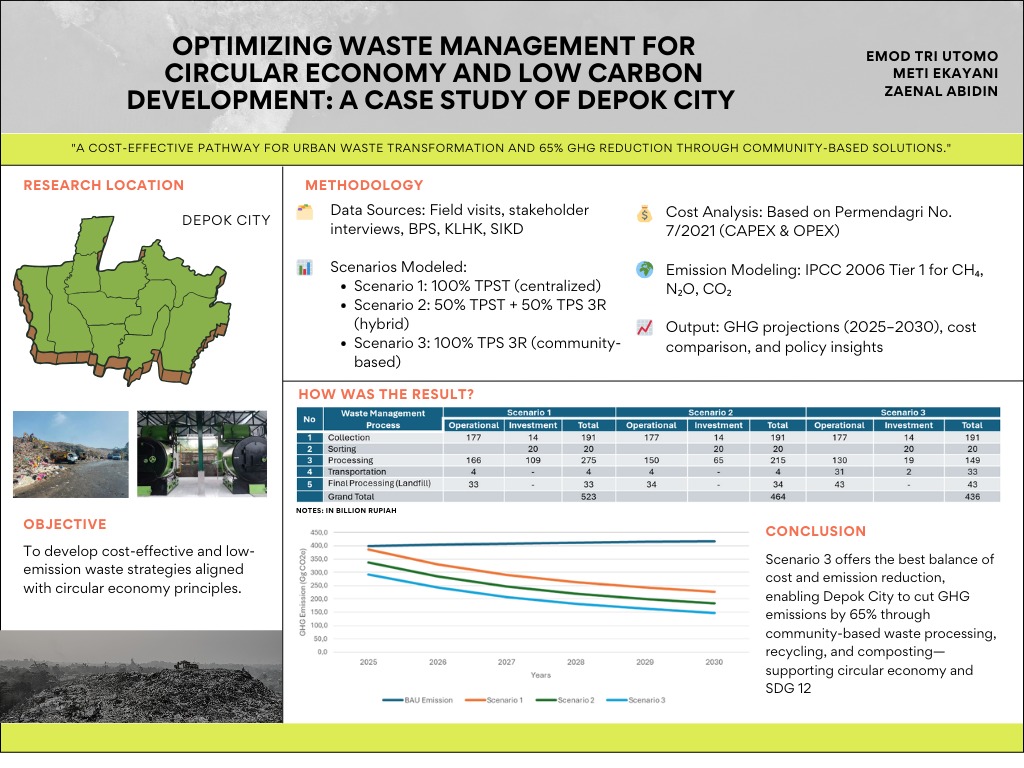1024x768 pixels.
Task: Open the green processing machines photo
Action: pos(202,453)
